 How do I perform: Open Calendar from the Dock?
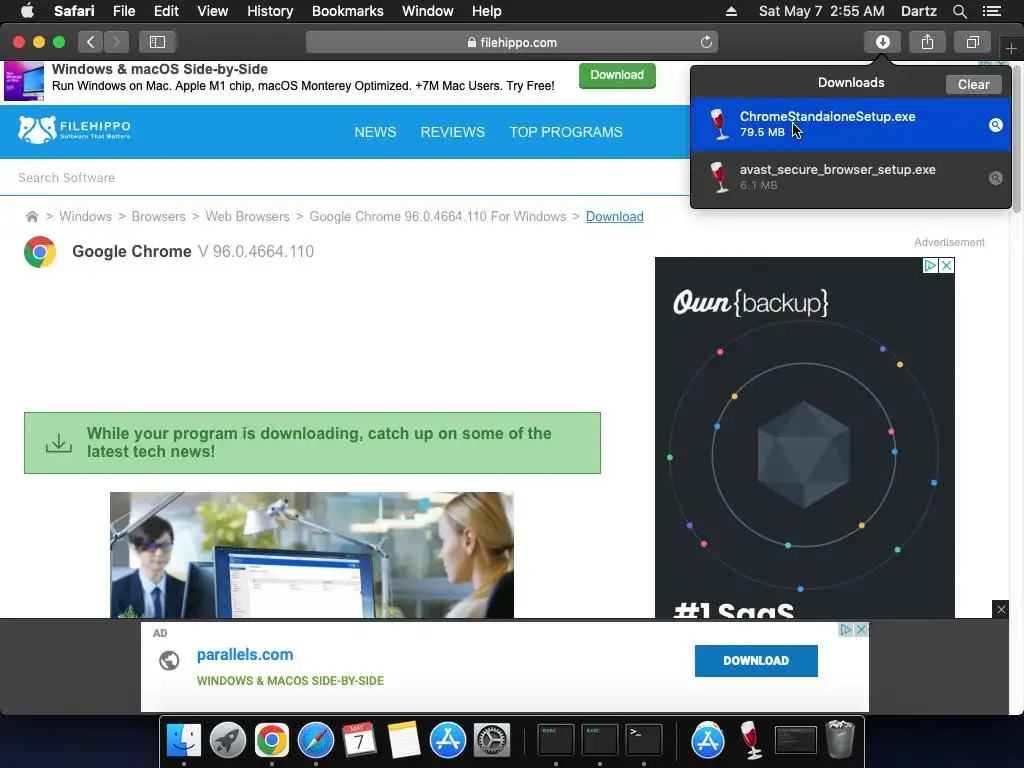point(359,740)
